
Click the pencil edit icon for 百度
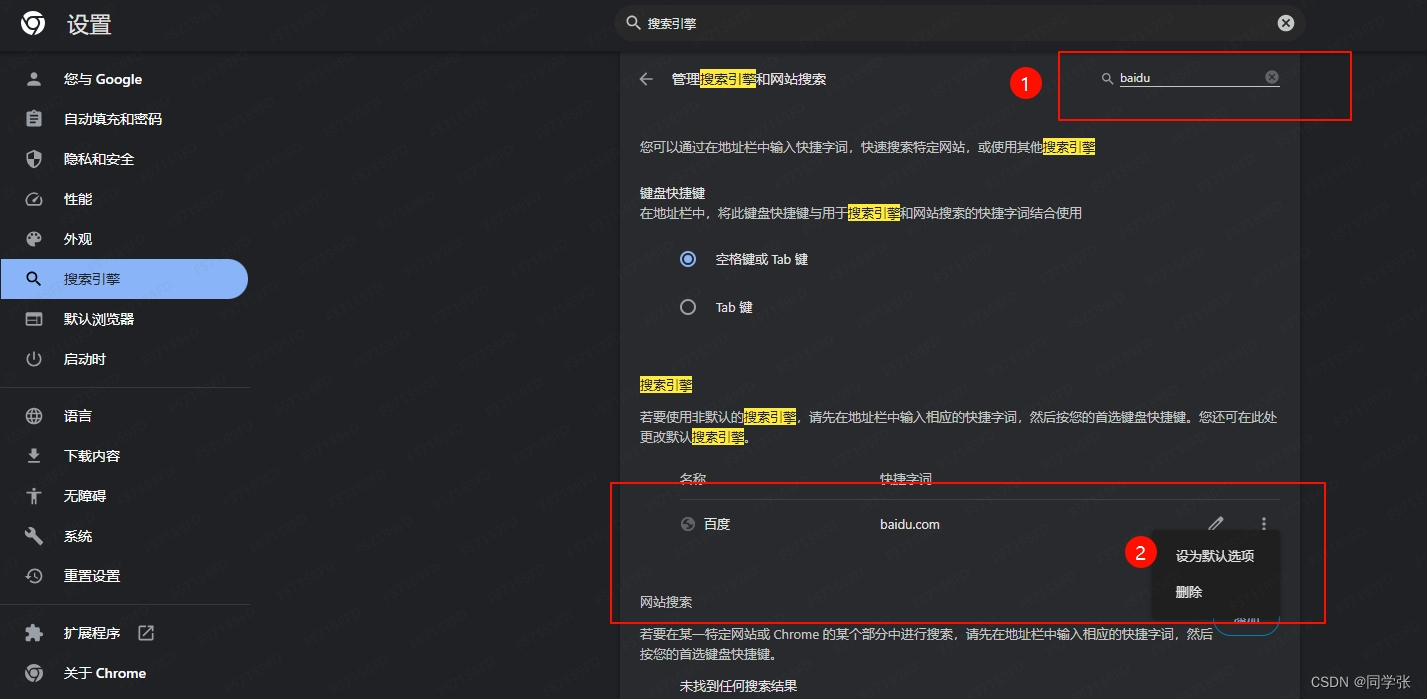pos(1215,524)
